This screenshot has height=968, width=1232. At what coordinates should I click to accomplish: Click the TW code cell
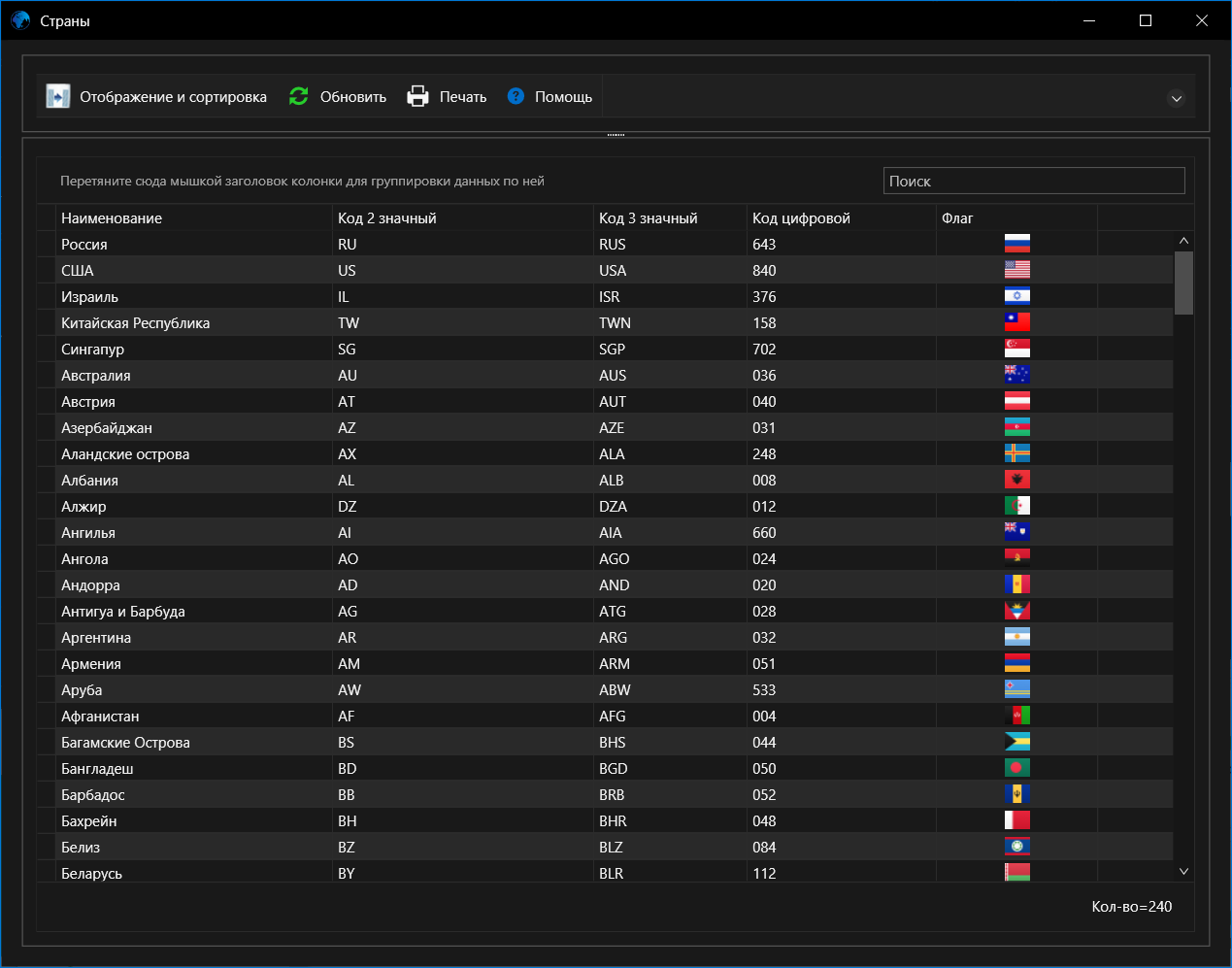click(463, 322)
